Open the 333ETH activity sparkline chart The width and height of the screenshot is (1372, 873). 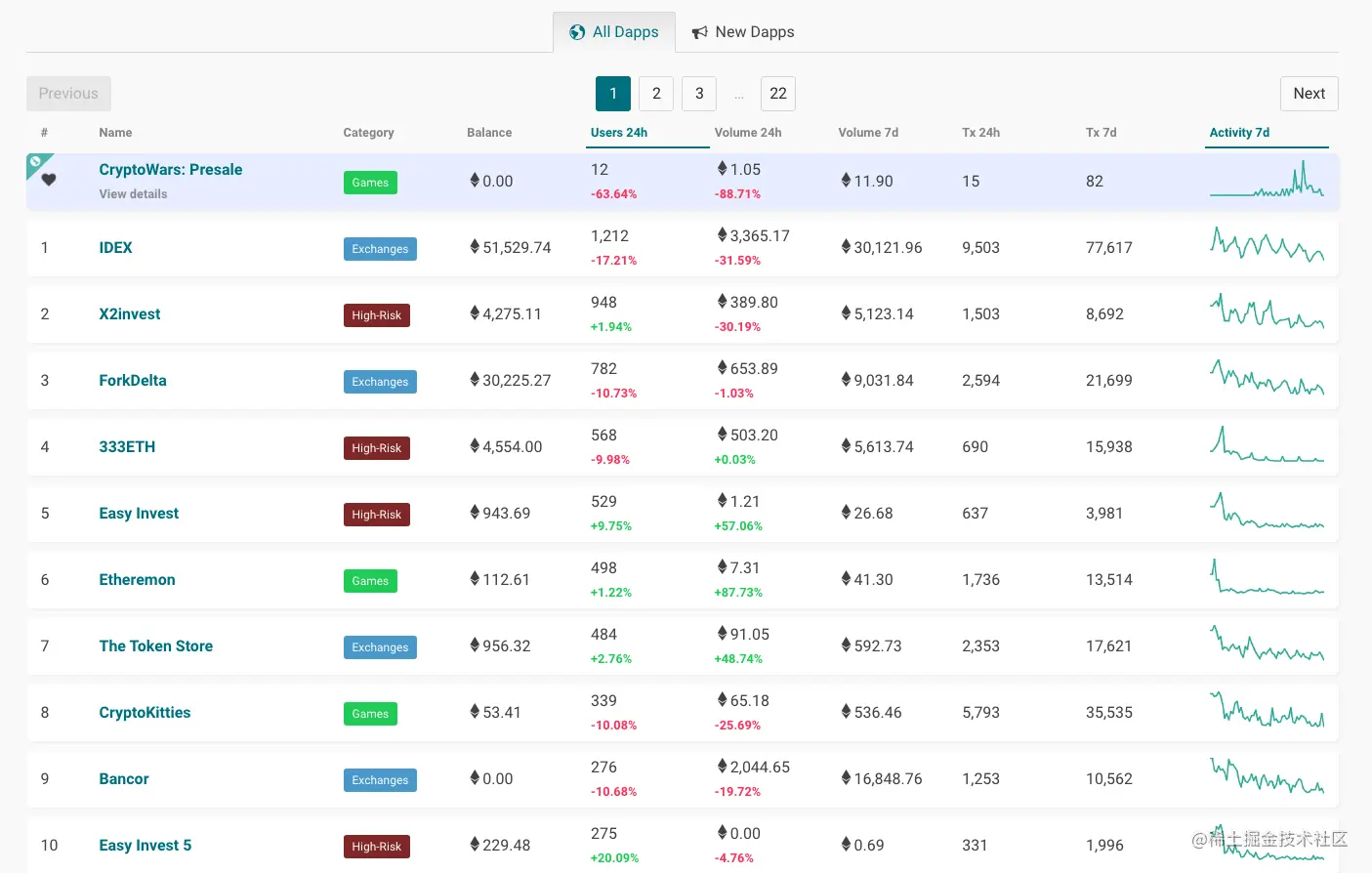(x=1267, y=443)
